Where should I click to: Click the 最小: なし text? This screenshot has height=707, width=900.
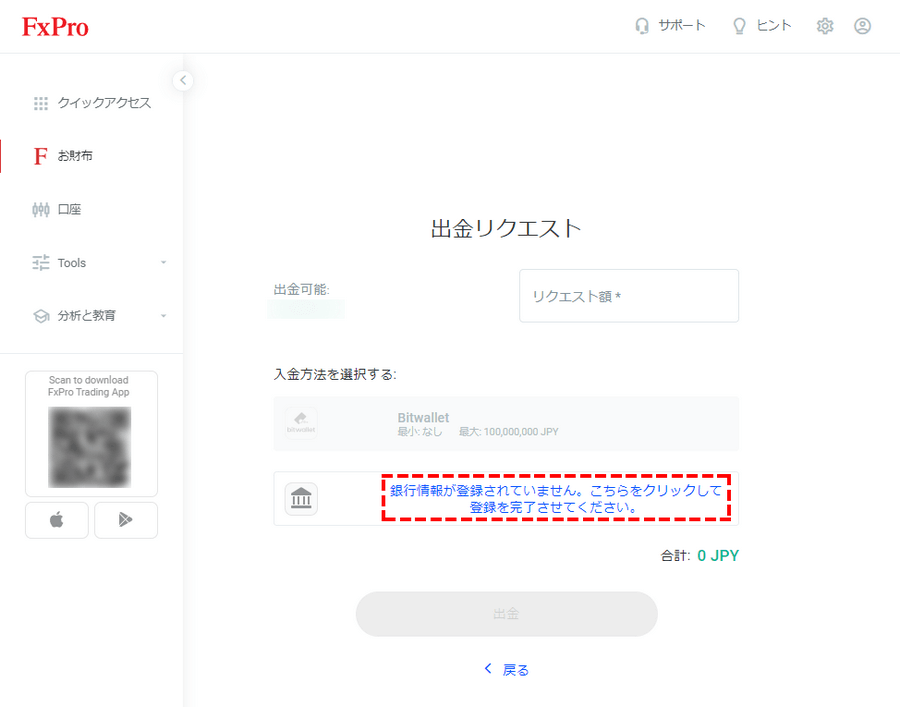(420, 432)
